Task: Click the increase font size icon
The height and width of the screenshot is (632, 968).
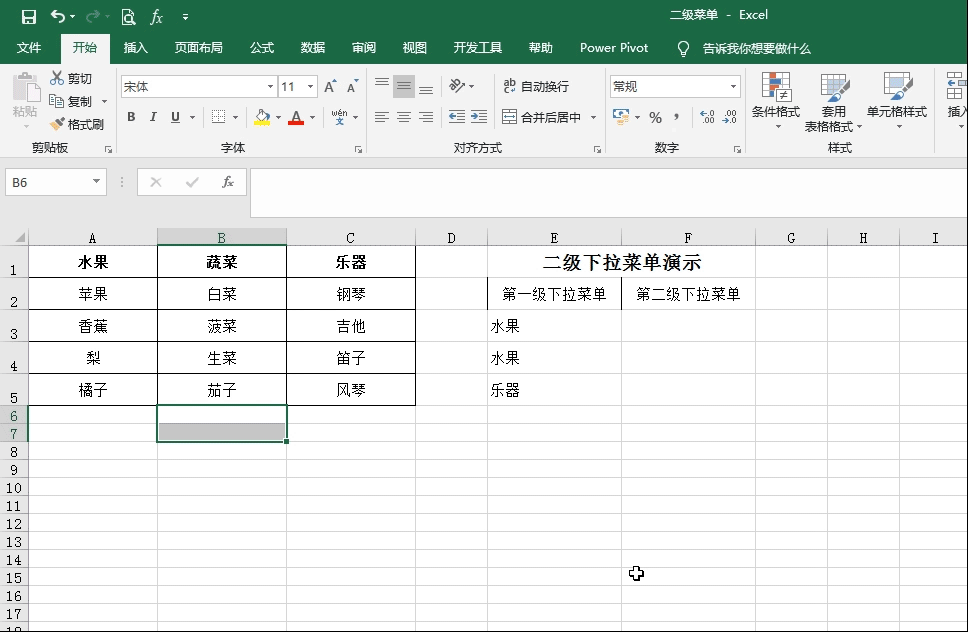Action: [329, 85]
